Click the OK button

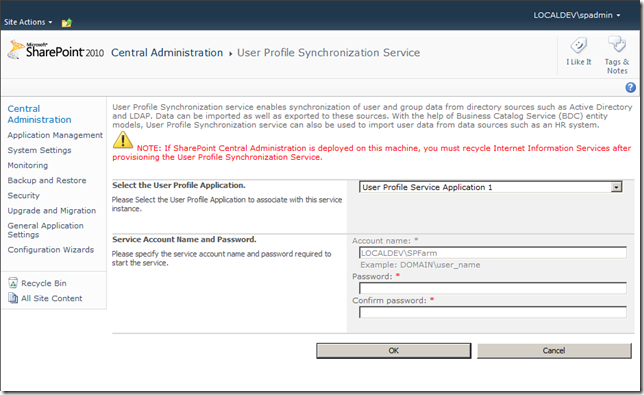[x=393, y=351]
